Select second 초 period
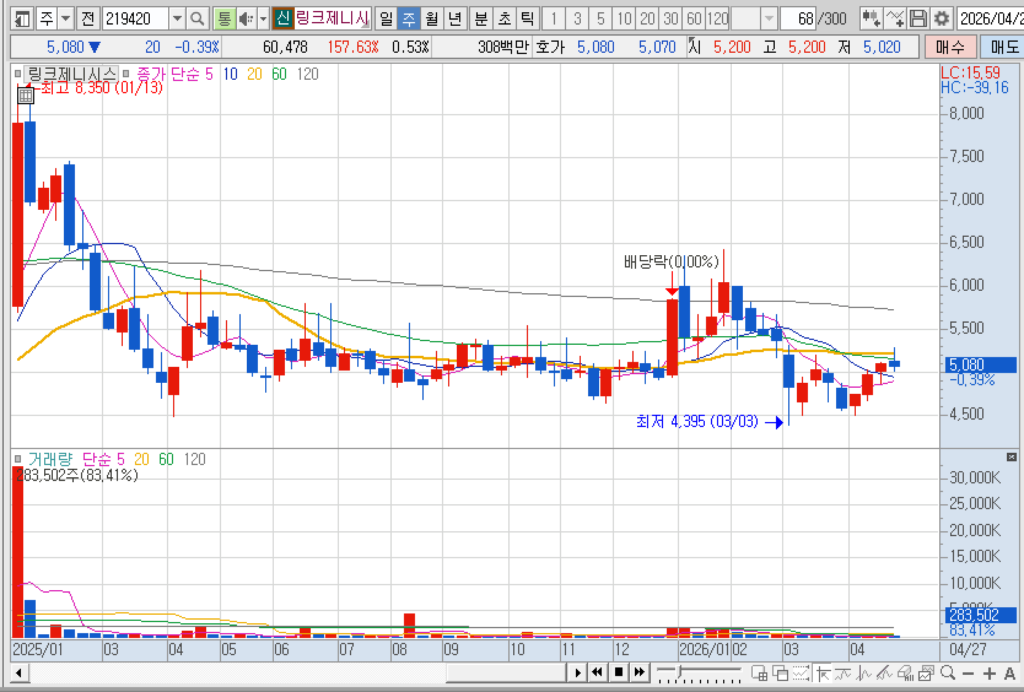This screenshot has width=1024, height=692. [x=504, y=18]
